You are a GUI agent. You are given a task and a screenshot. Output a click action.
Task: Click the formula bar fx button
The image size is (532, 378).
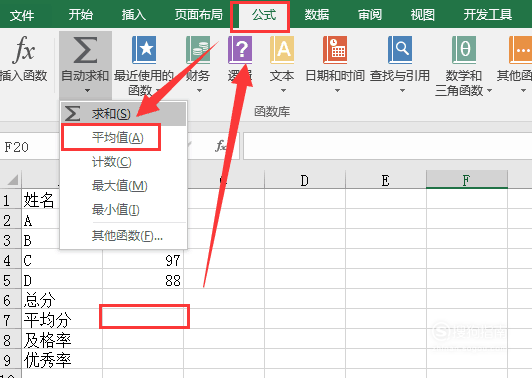pyautogui.click(x=221, y=146)
